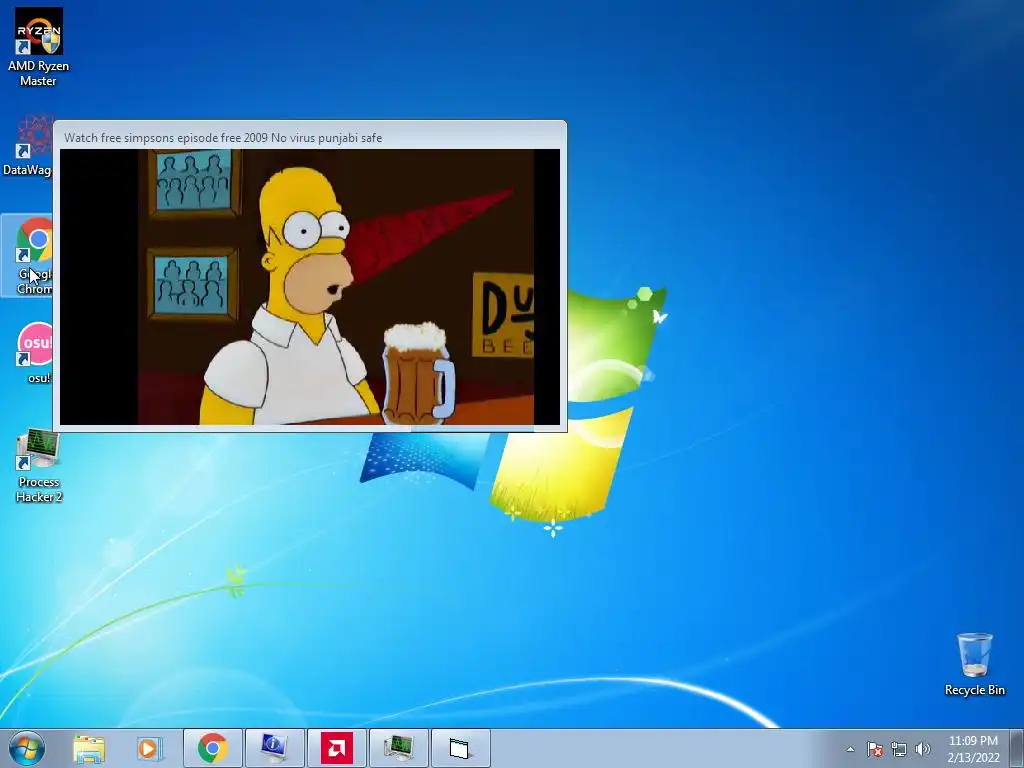
Task: Launch Google Chrome from the desktop shortcut
Action: [27, 255]
